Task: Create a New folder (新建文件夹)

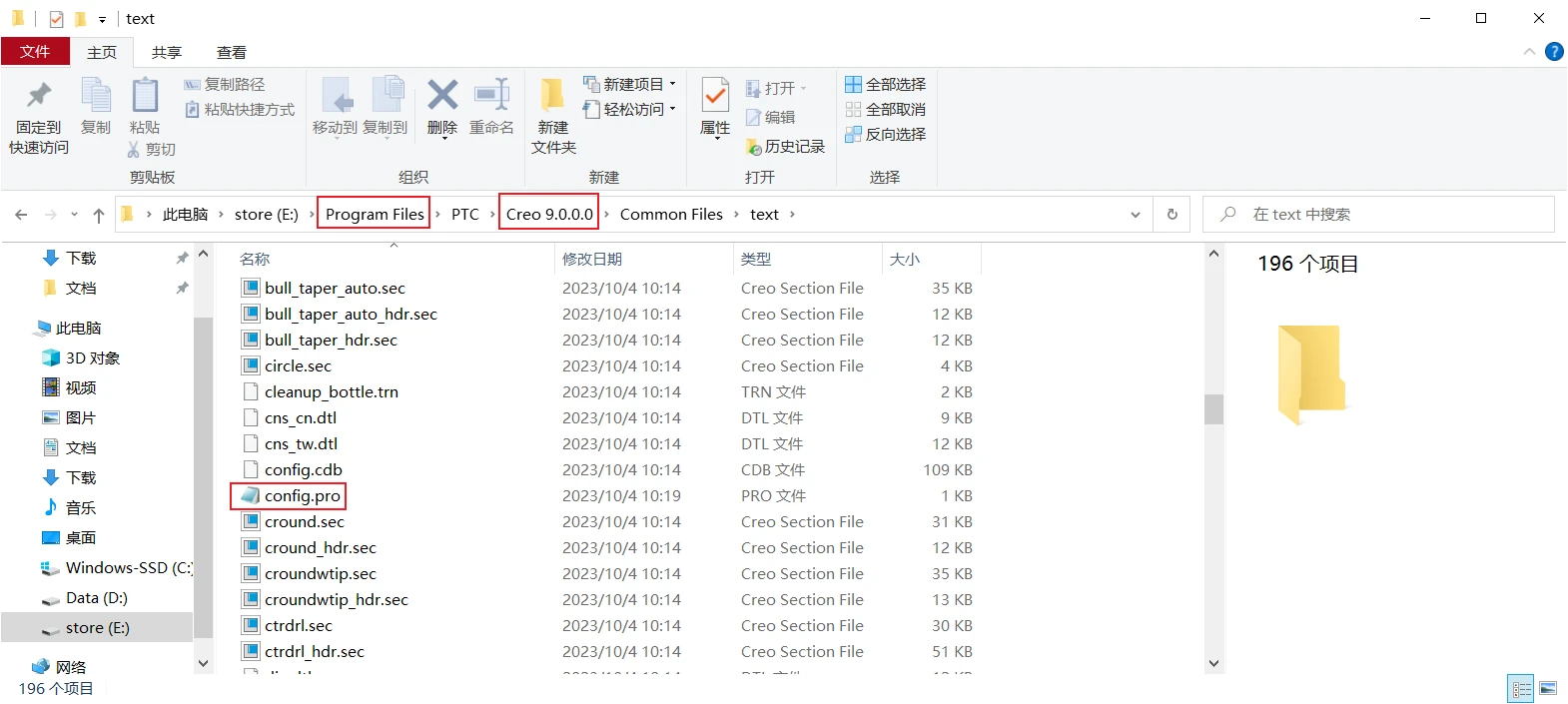Action: coord(553,116)
